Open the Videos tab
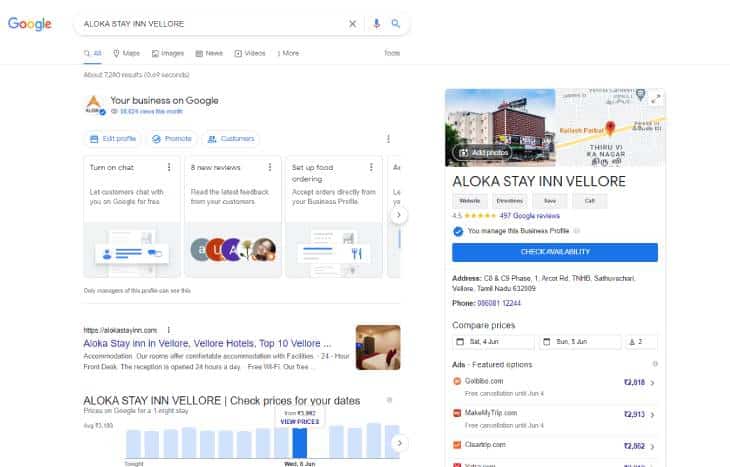Screen dimensions: 730x467 point(250,53)
